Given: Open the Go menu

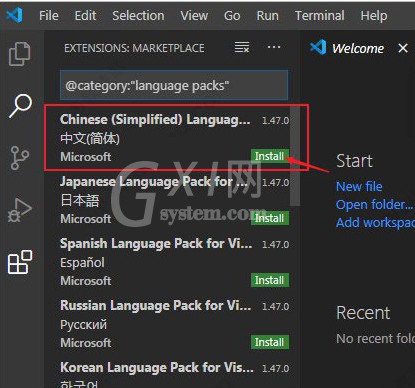Looking at the screenshot, I should point(232,15).
